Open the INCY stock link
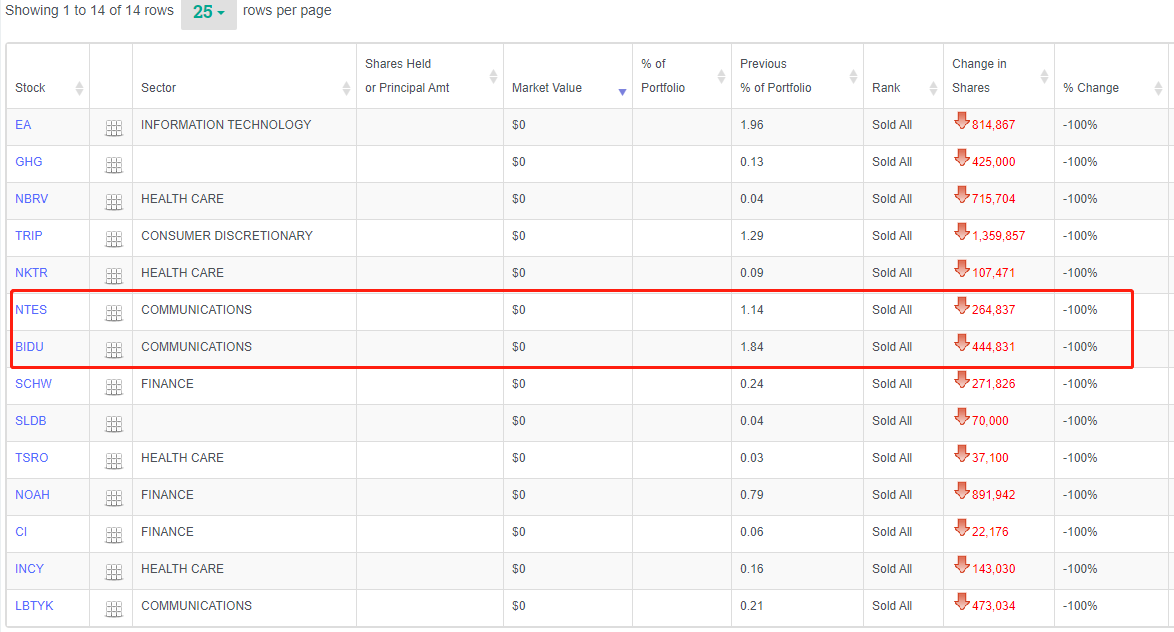Image resolution: width=1174 pixels, height=632 pixels. pos(29,569)
